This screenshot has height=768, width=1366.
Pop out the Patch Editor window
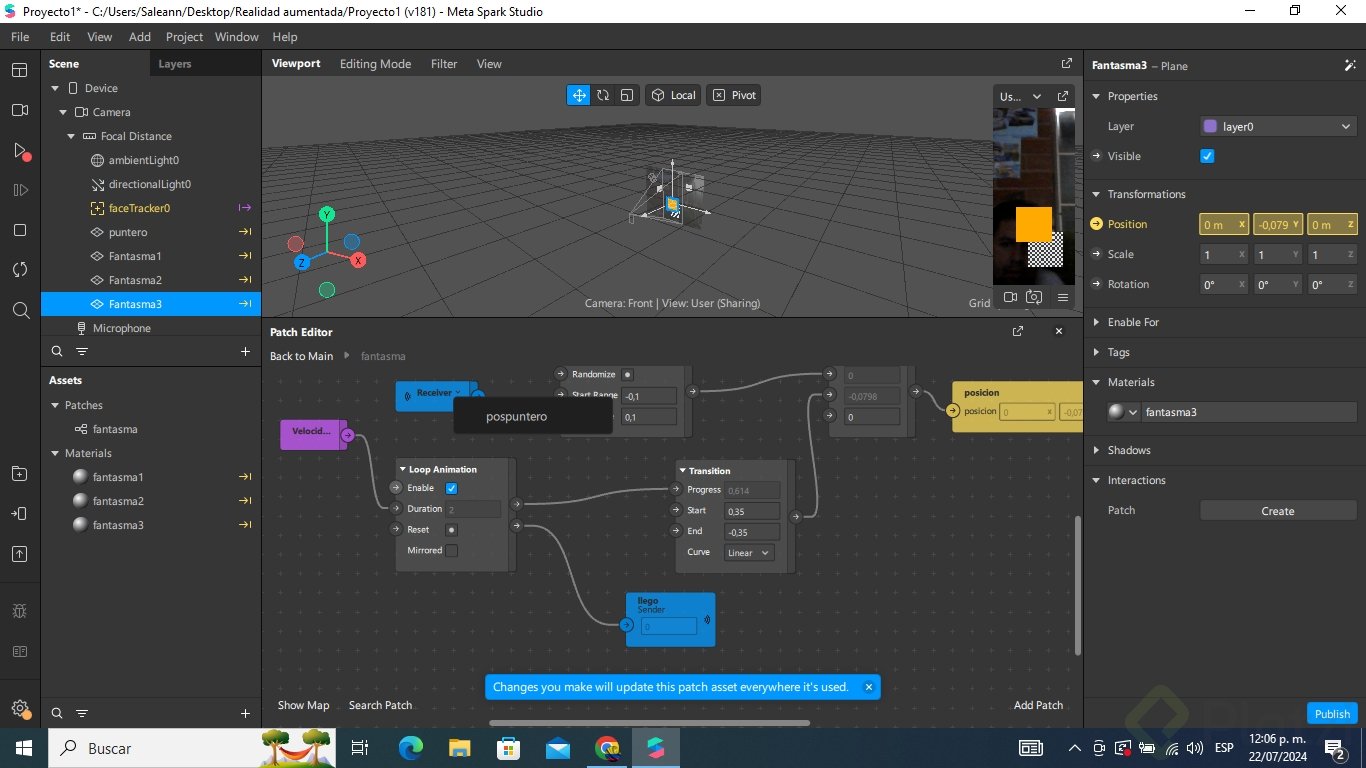coord(1018,331)
